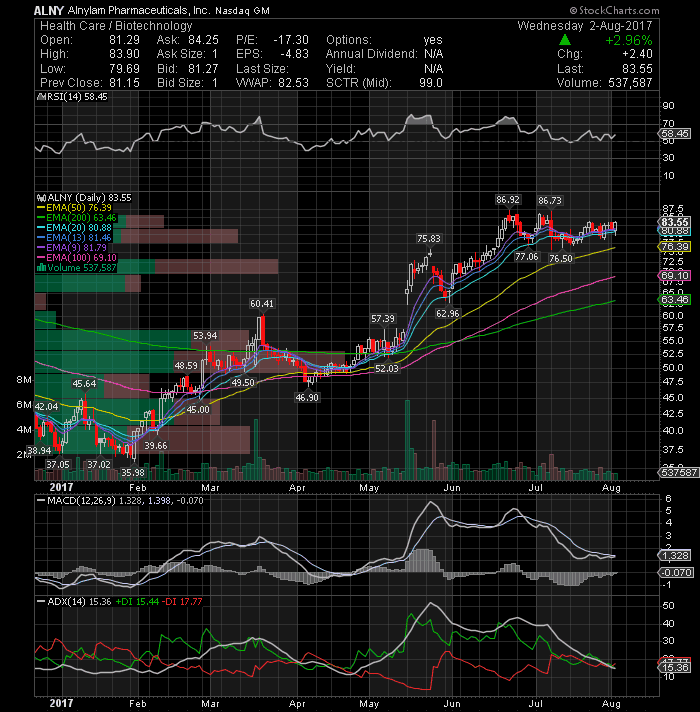Click the EMA(9) 81.79 legend entry
The image size is (700, 712).
(72, 247)
